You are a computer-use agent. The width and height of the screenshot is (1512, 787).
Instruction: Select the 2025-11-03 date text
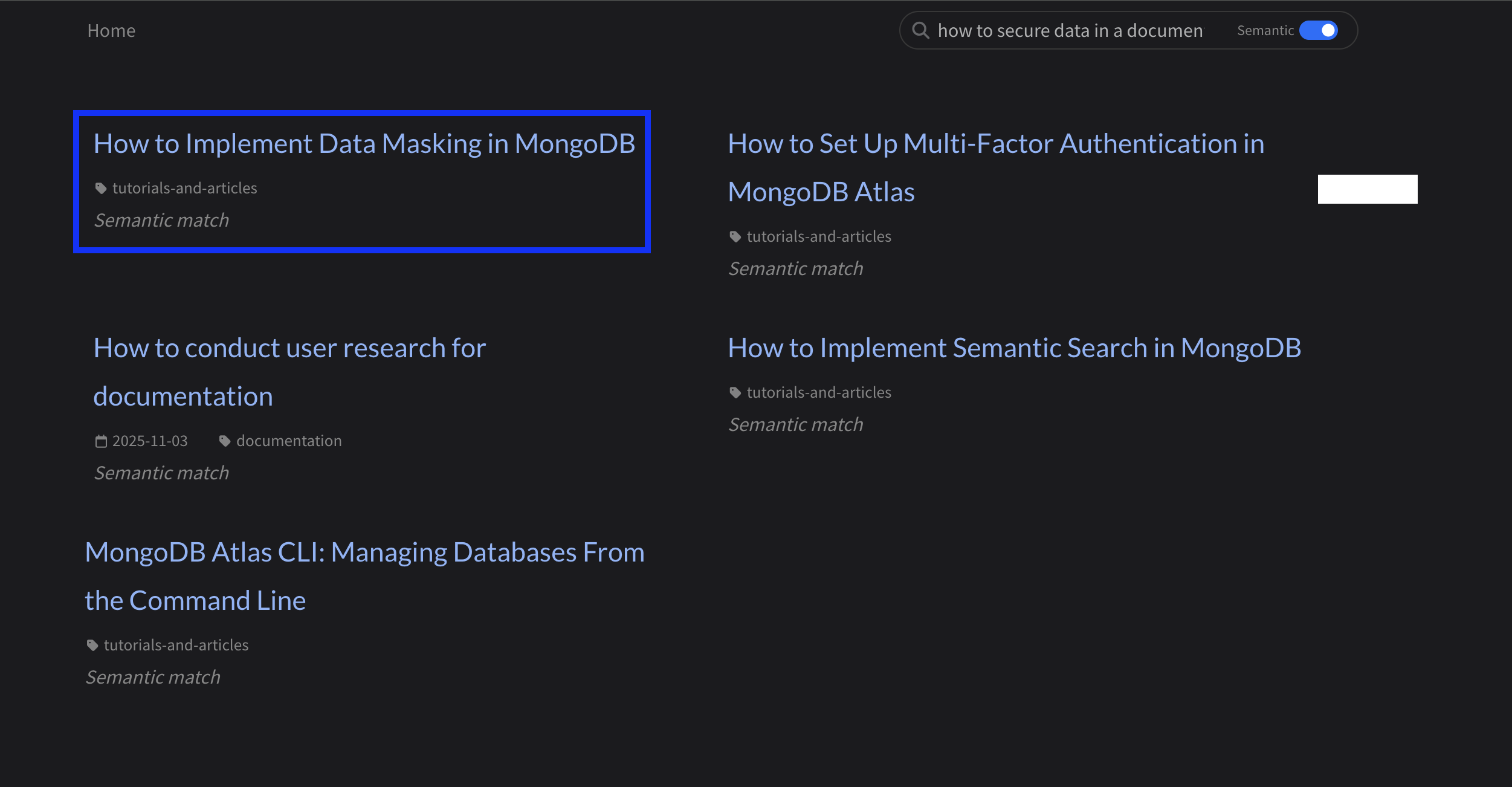click(x=150, y=441)
